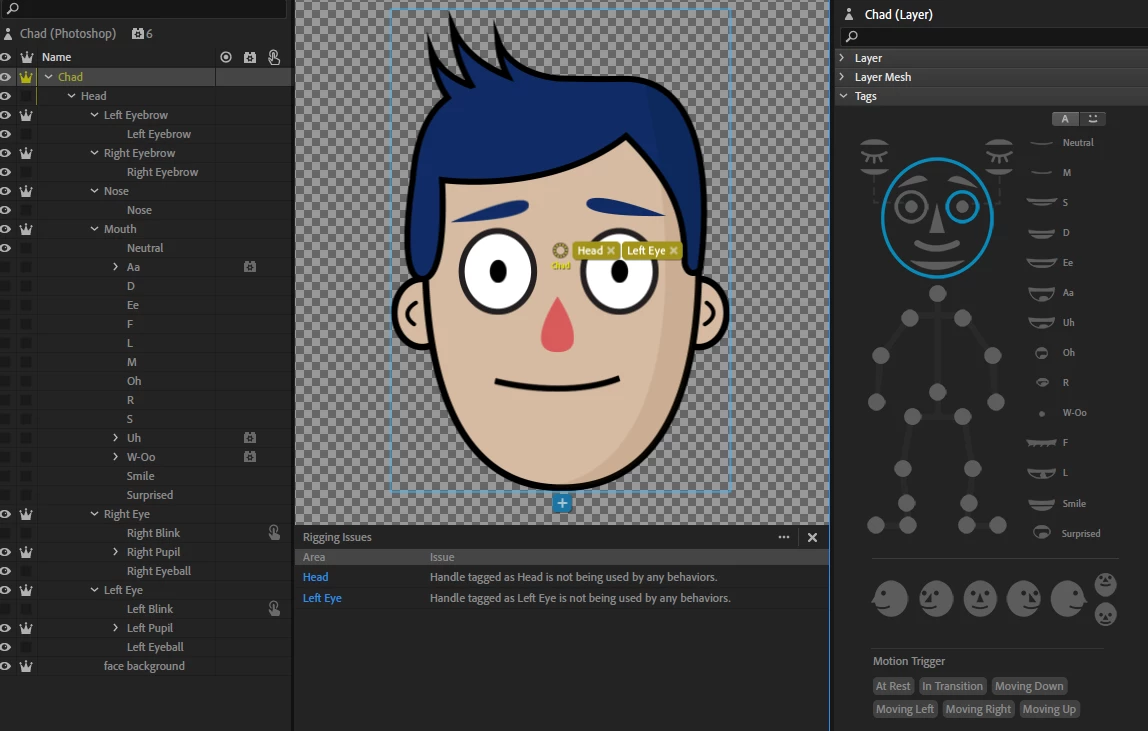Apply the Ee viseme mouth tag
Image resolution: width=1148 pixels, height=731 pixels.
1041,262
